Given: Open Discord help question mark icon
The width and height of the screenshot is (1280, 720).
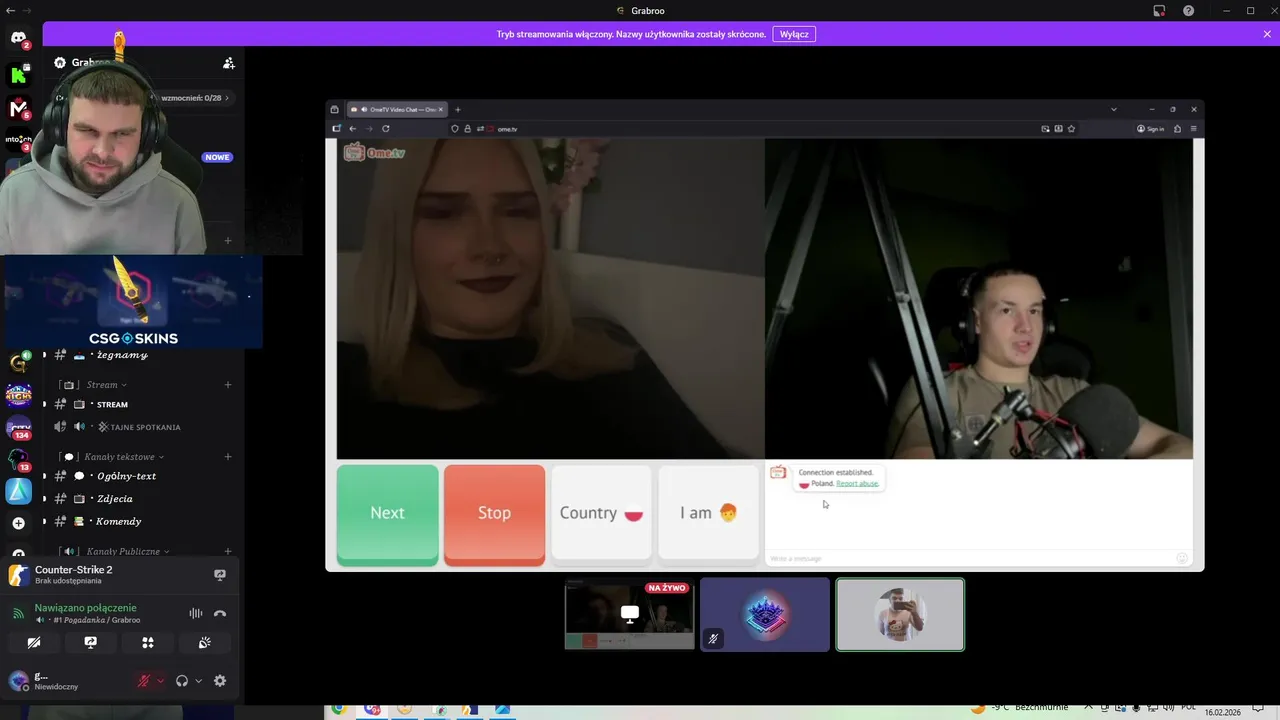Looking at the screenshot, I should point(1188,11).
